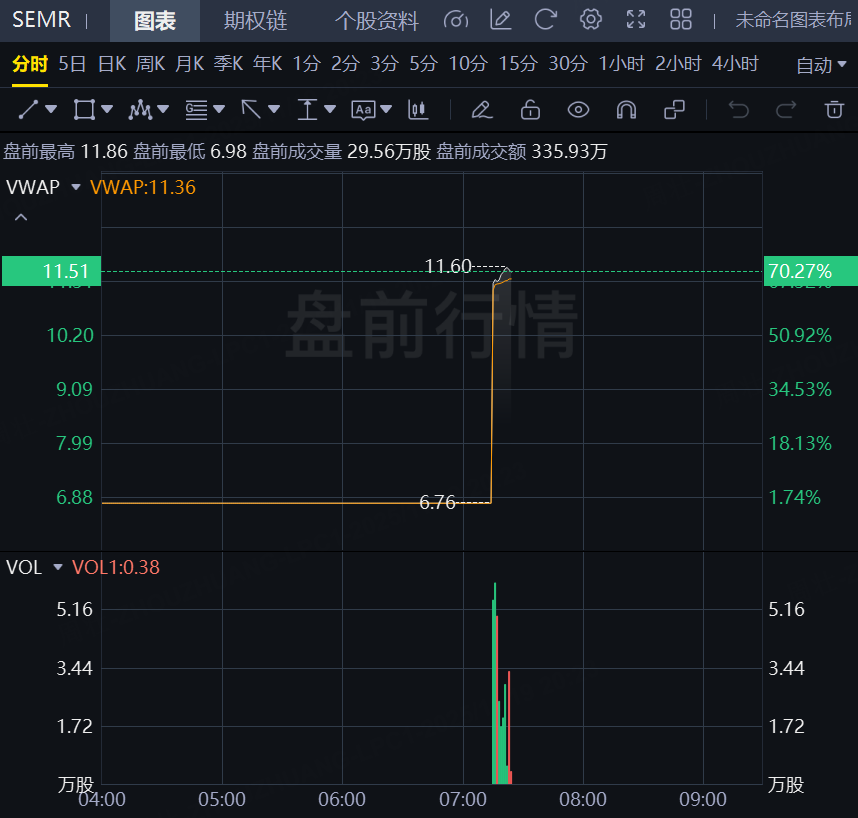This screenshot has width=858, height=818.
Task: Select the 10分 timeframe
Action: 468,64
